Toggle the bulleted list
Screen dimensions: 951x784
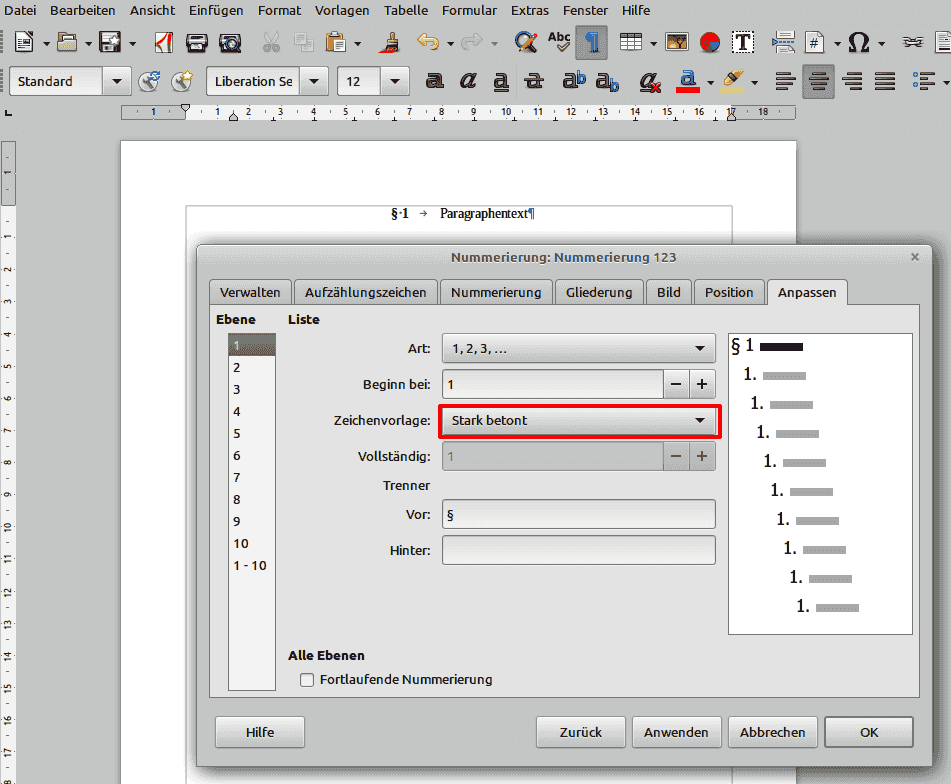924,81
